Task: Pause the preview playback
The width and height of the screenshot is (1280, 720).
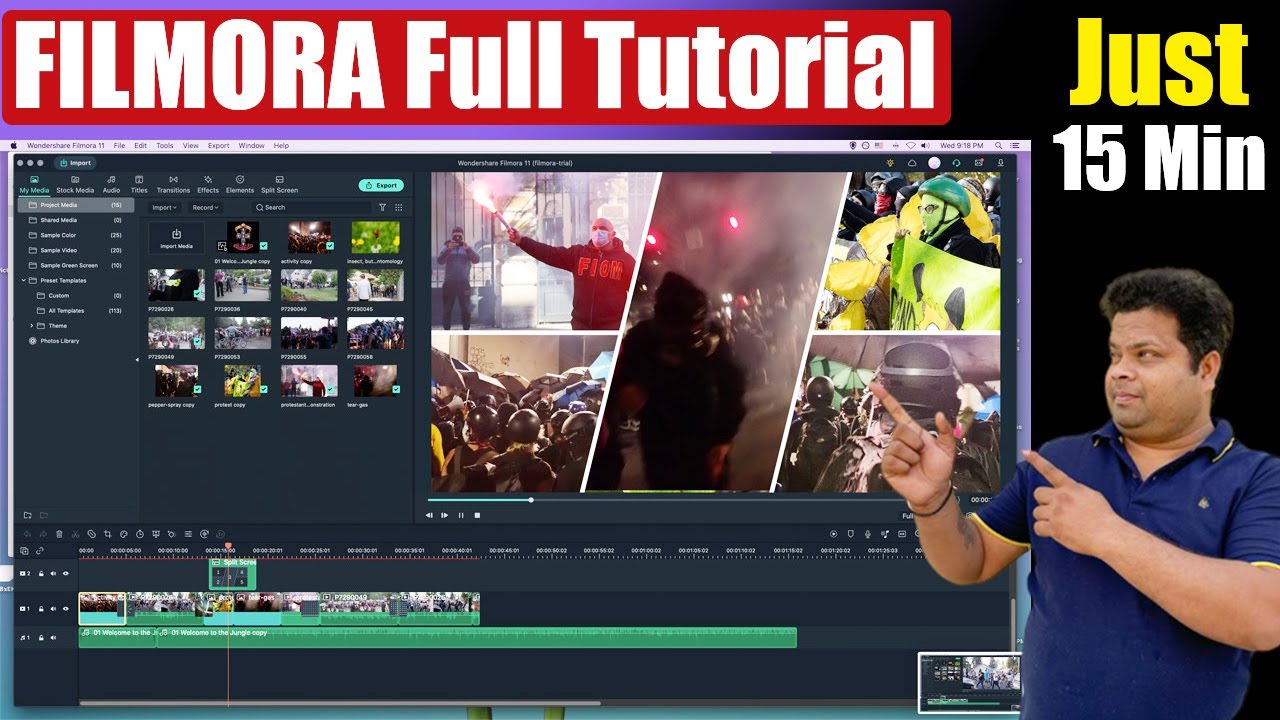Action: click(x=461, y=515)
